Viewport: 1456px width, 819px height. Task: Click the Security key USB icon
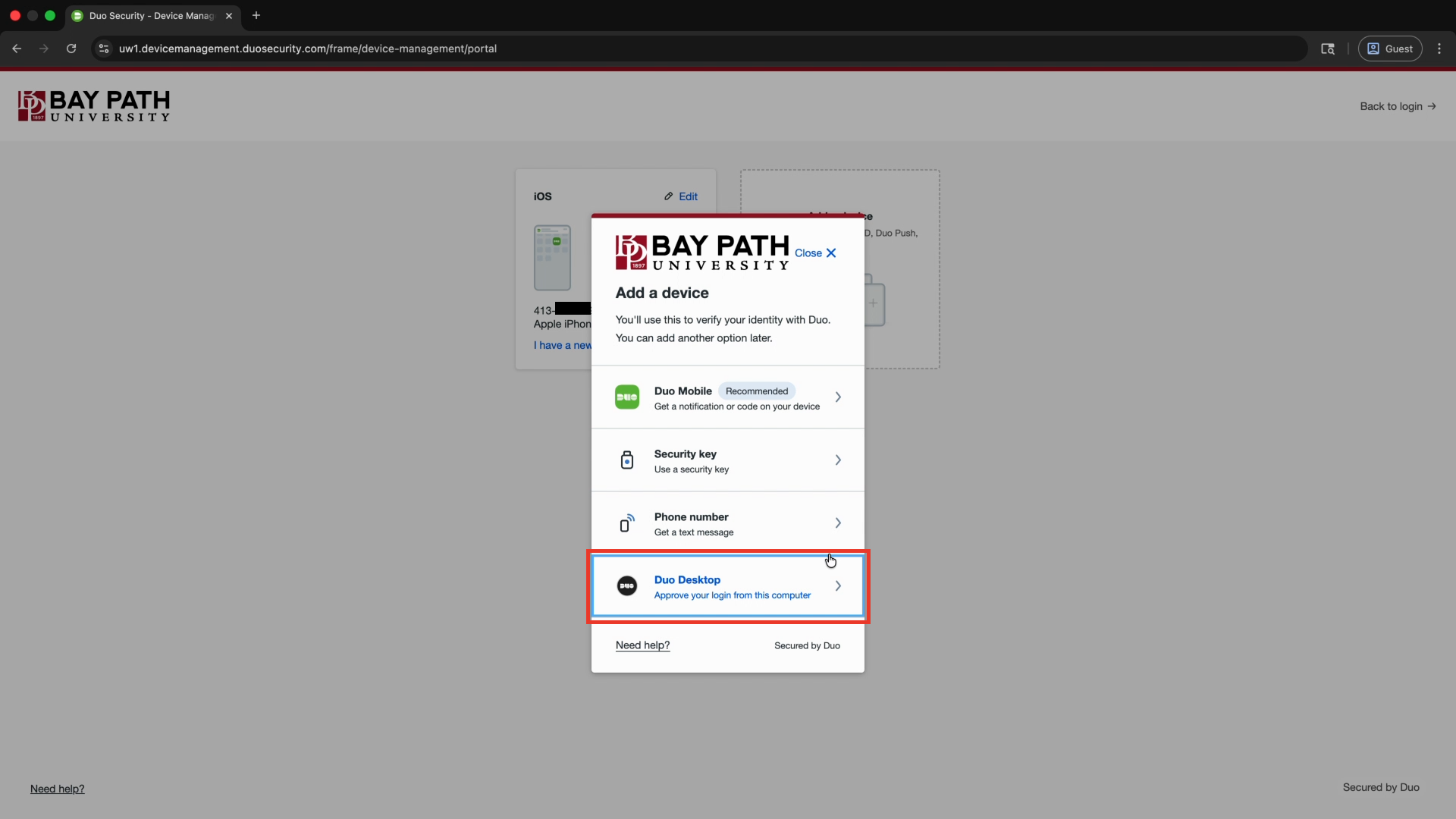tap(627, 460)
